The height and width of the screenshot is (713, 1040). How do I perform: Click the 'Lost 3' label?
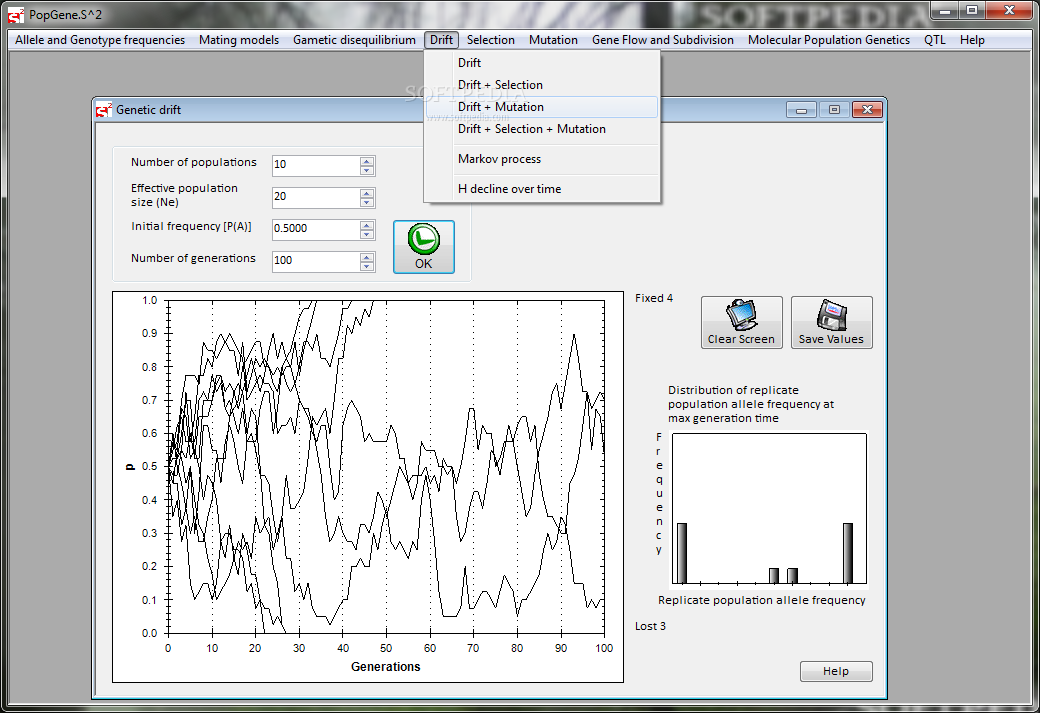point(650,626)
